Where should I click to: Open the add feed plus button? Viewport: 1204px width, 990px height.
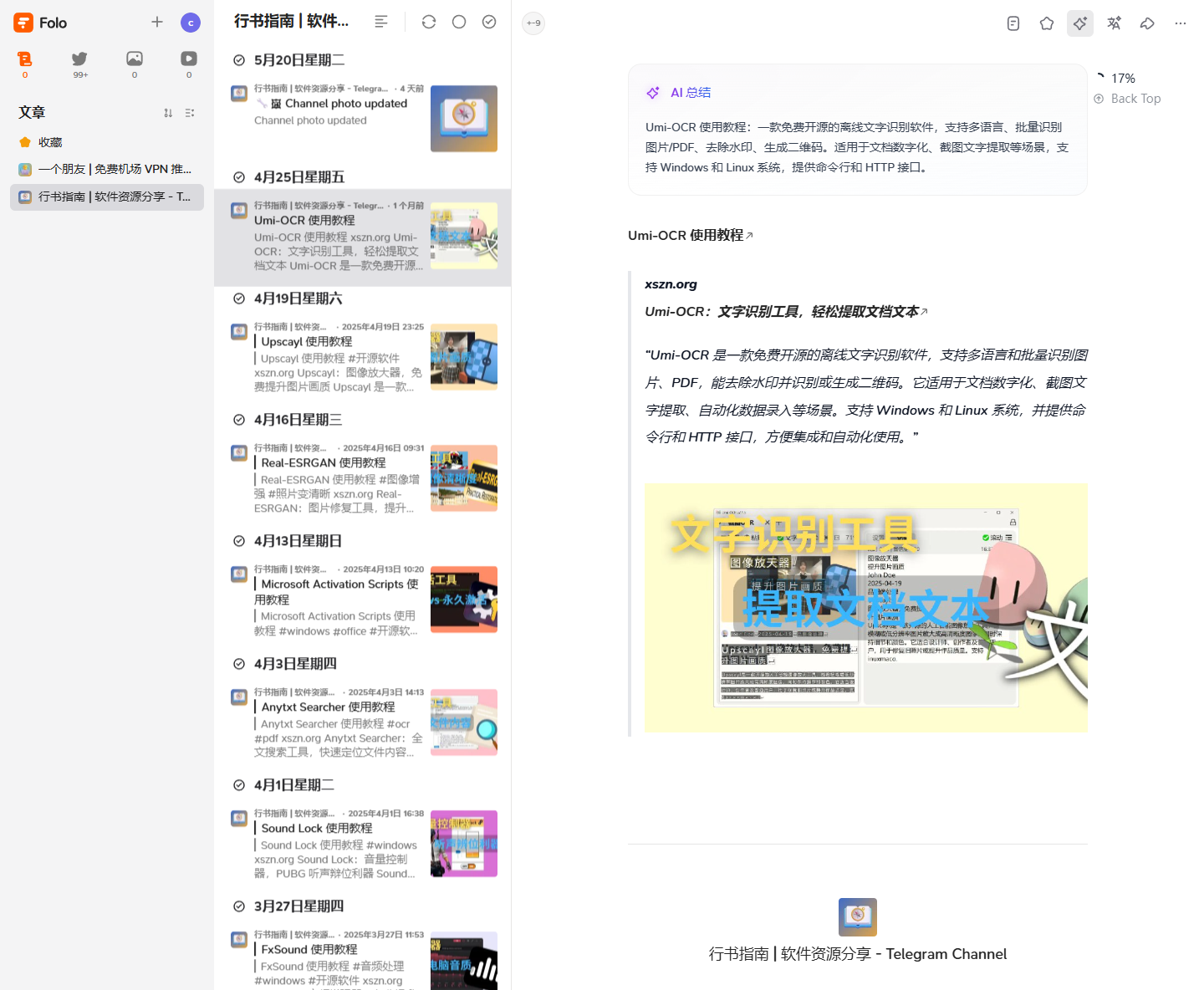(157, 22)
